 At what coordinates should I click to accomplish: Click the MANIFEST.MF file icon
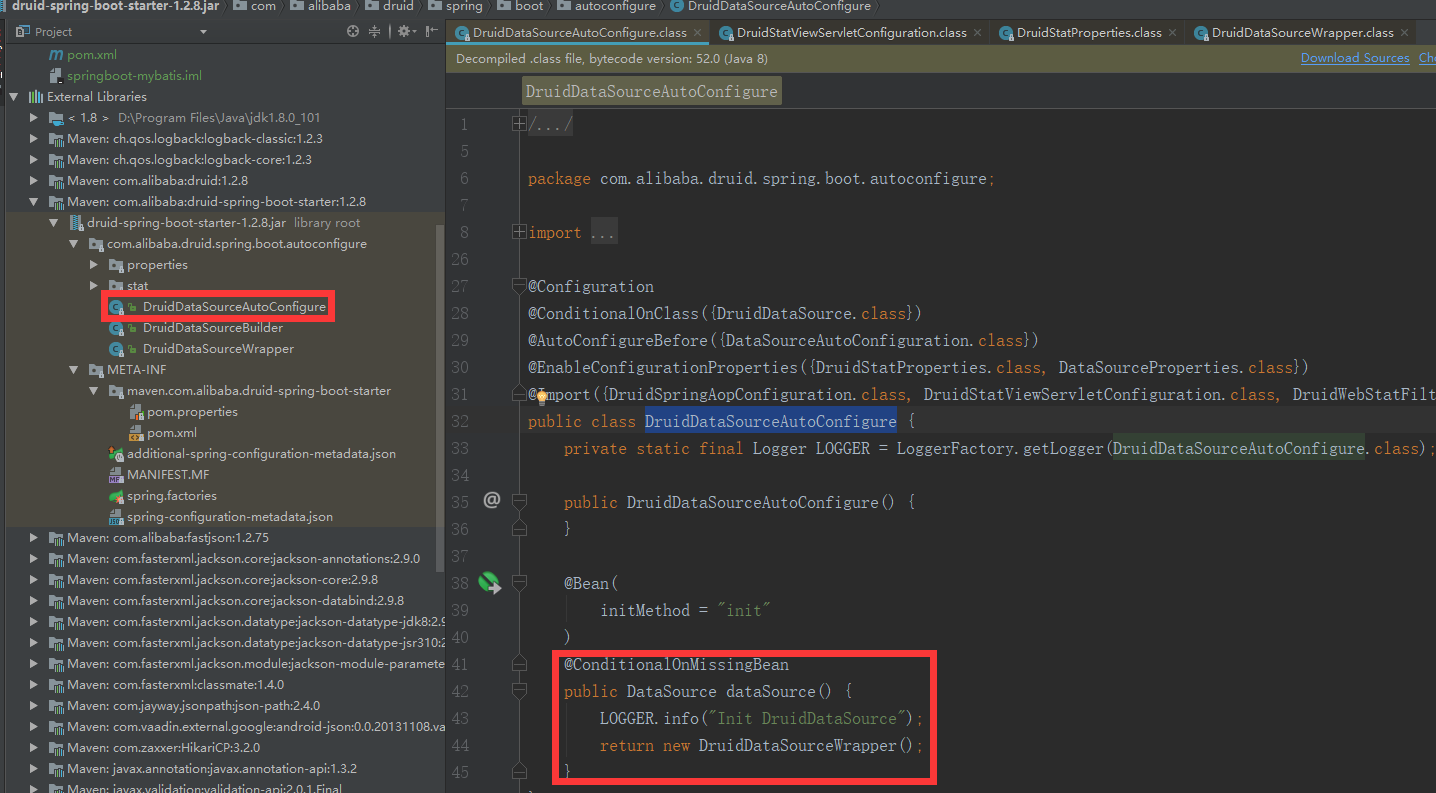116,475
